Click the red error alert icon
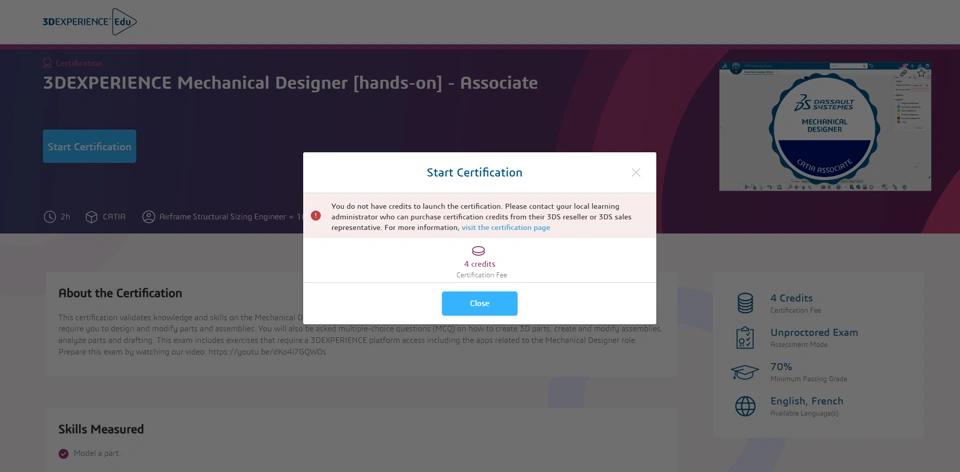The height and width of the screenshot is (472, 960). click(316, 216)
